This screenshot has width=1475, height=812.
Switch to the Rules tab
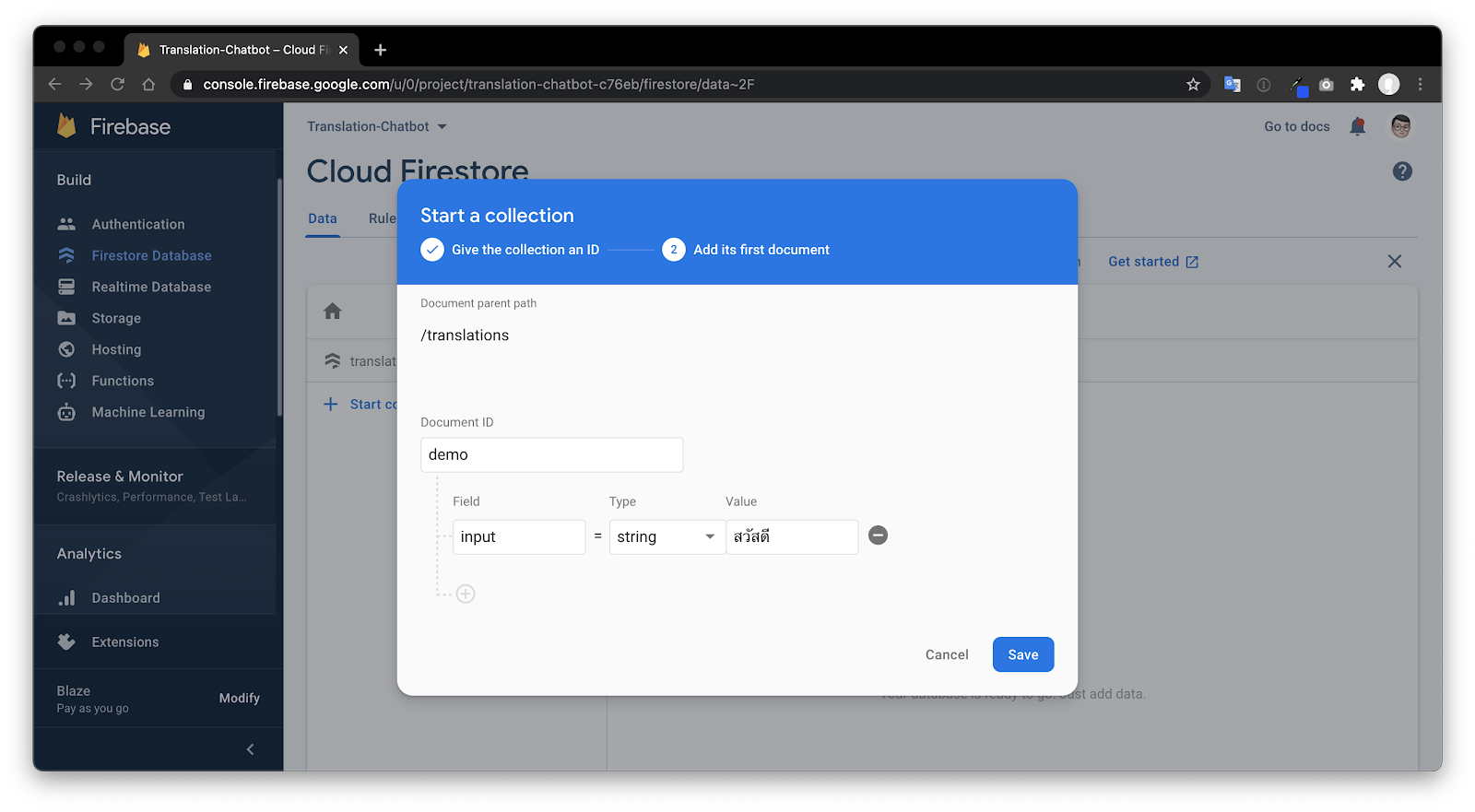pyautogui.click(x=383, y=218)
